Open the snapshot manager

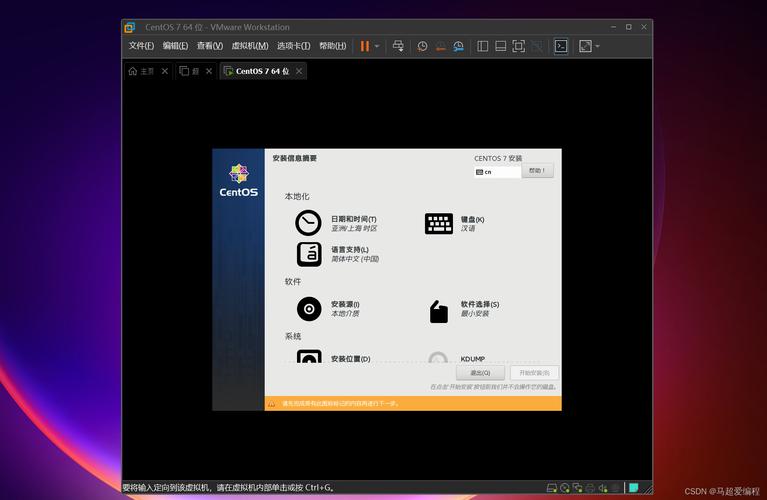coord(458,46)
